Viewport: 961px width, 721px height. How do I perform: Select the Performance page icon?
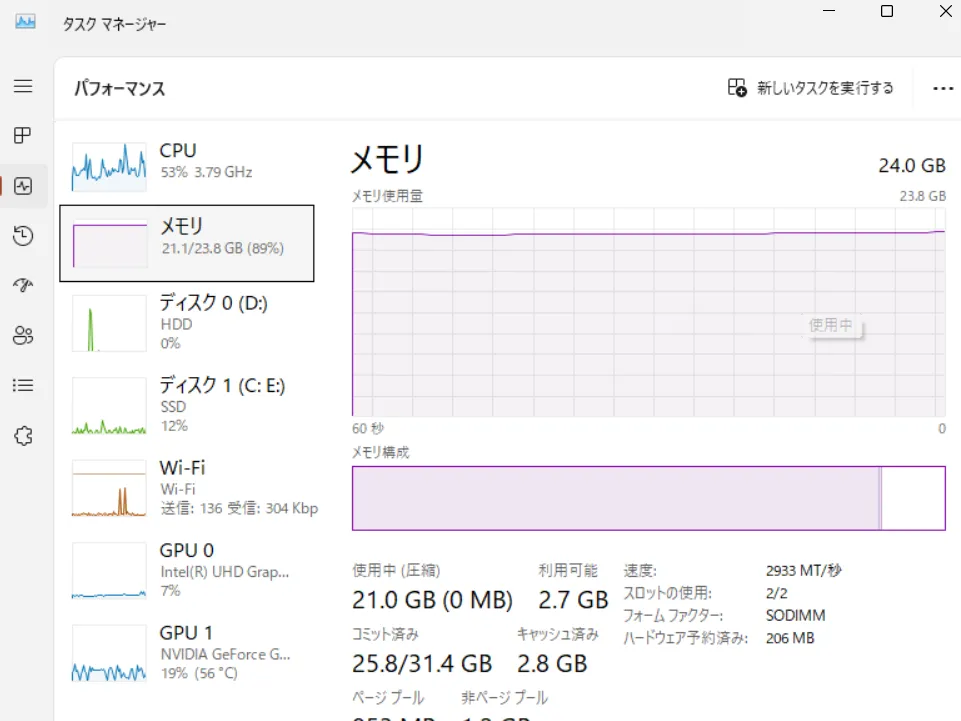point(23,186)
